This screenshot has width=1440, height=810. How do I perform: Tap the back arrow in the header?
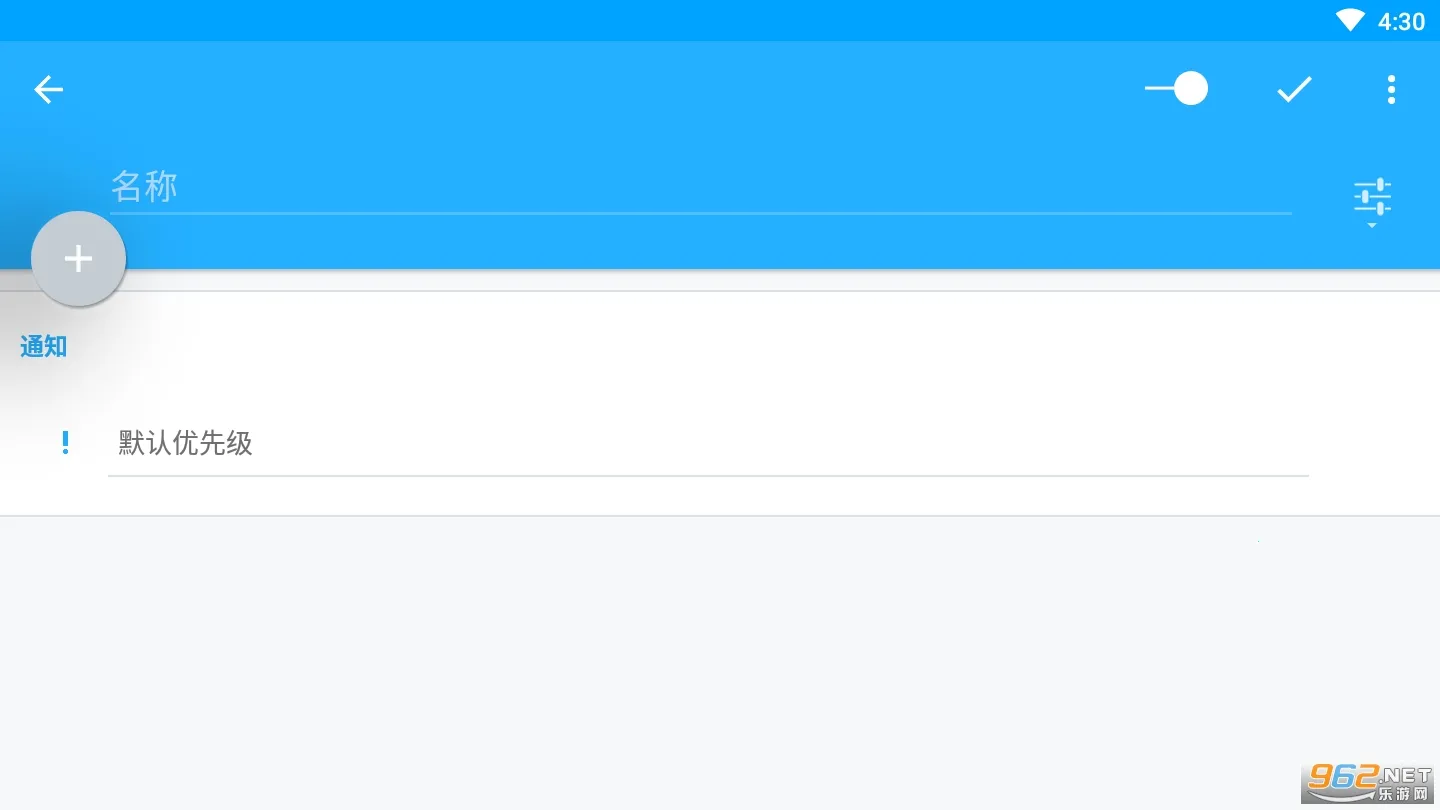point(48,90)
